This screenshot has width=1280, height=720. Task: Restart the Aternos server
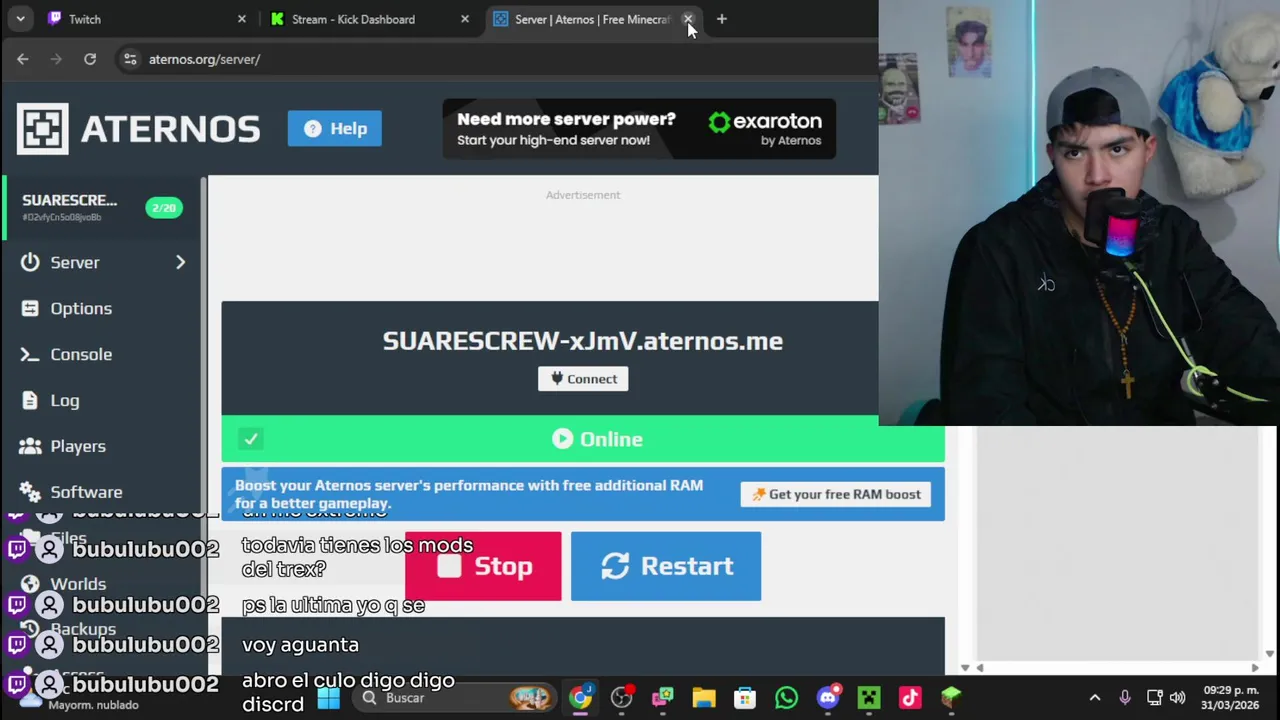click(666, 566)
